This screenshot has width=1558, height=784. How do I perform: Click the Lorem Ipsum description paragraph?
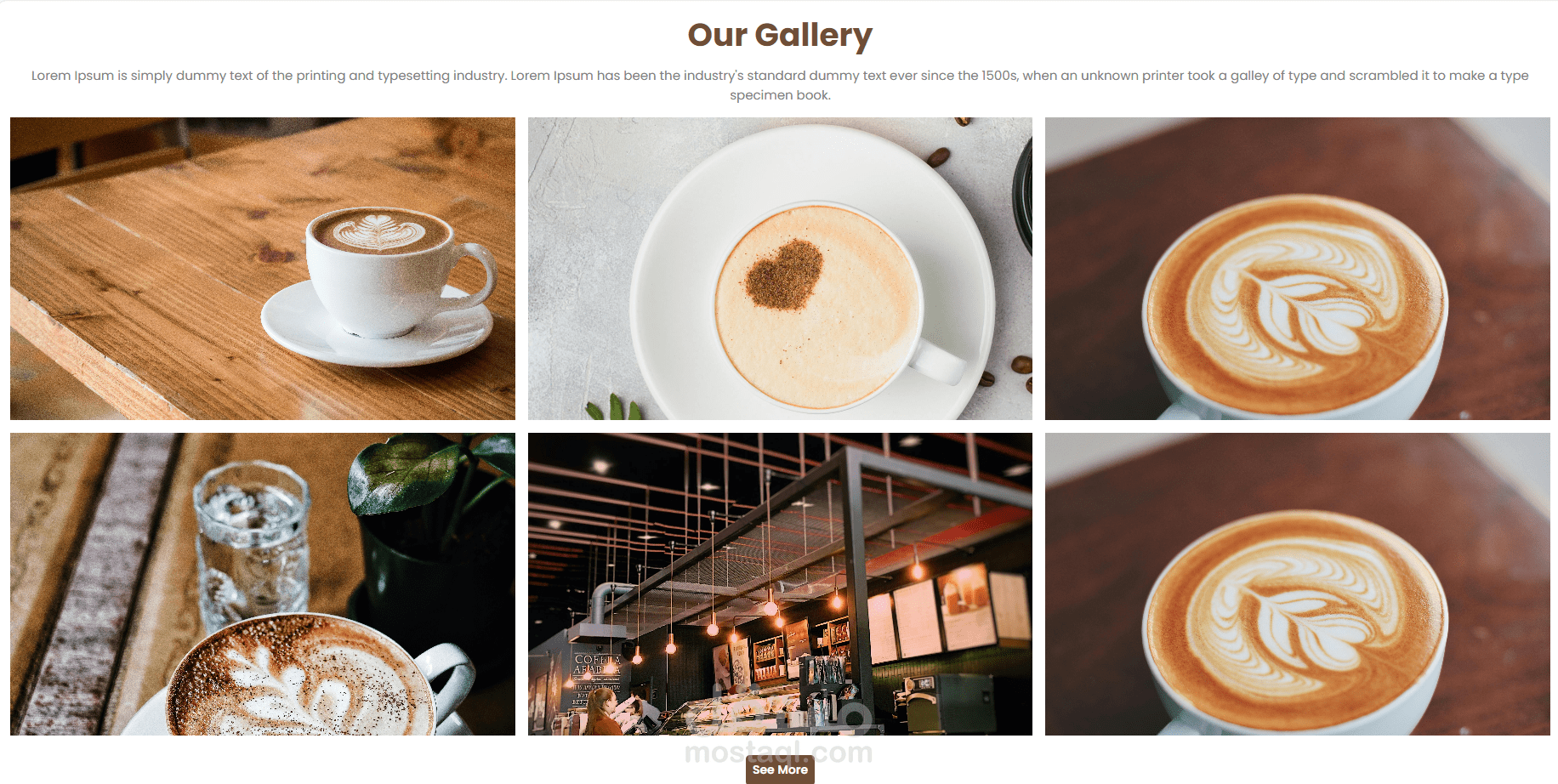[780, 85]
